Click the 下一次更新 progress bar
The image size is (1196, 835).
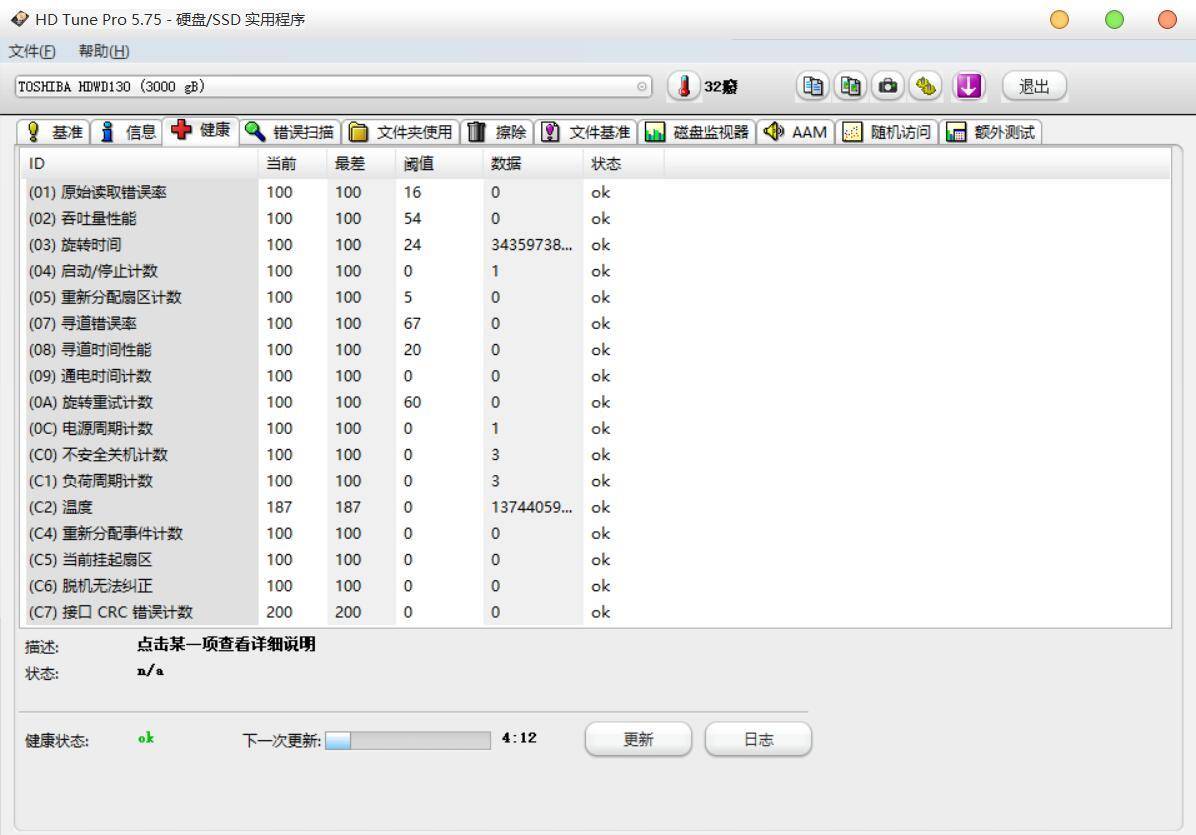408,740
